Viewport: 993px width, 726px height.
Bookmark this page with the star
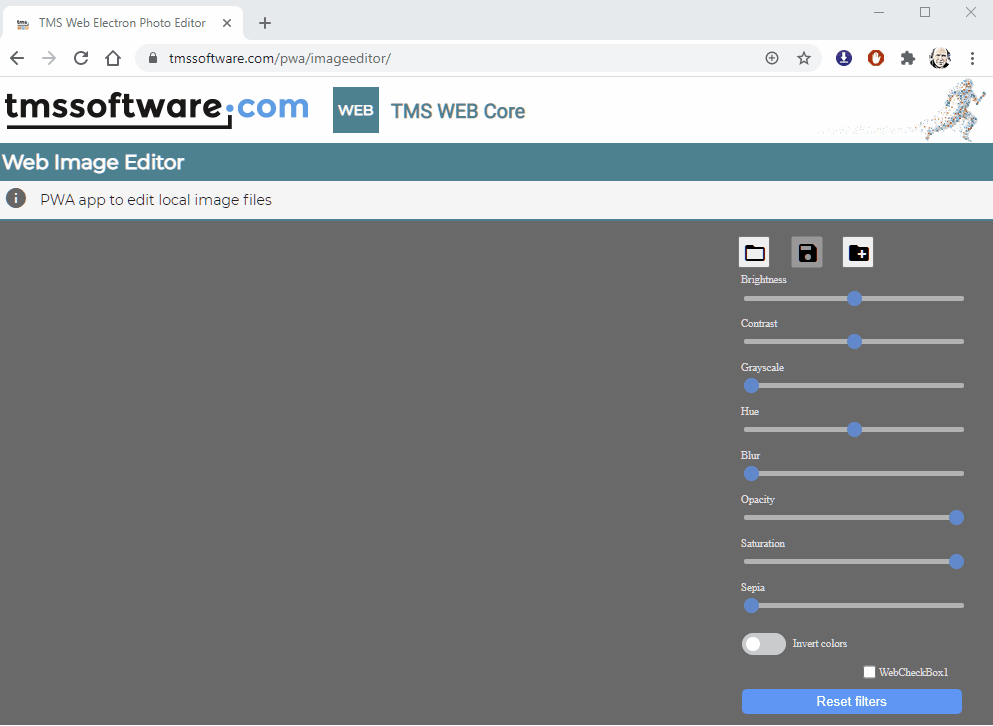804,58
